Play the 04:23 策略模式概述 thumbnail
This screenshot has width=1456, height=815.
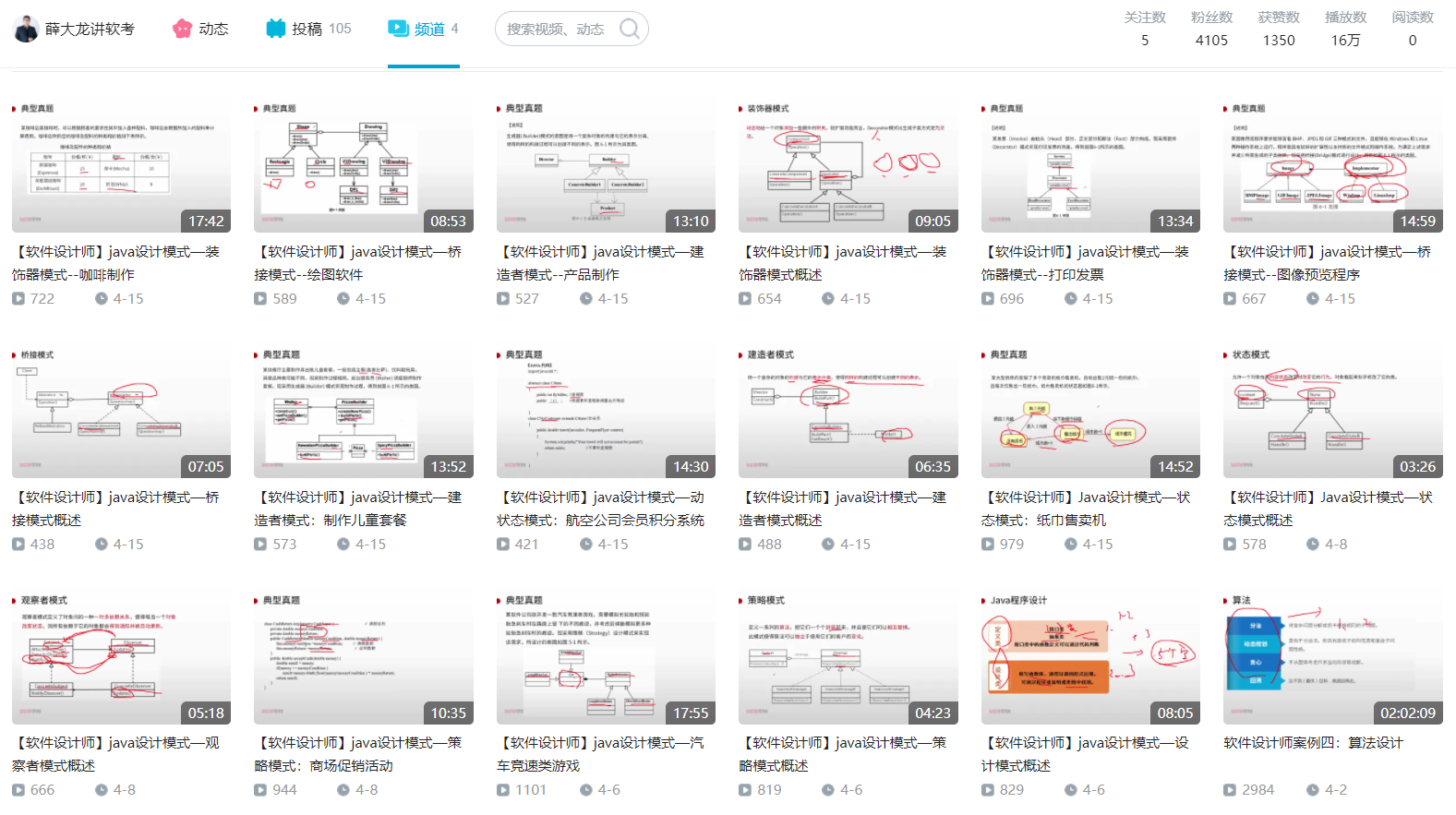(x=848, y=656)
